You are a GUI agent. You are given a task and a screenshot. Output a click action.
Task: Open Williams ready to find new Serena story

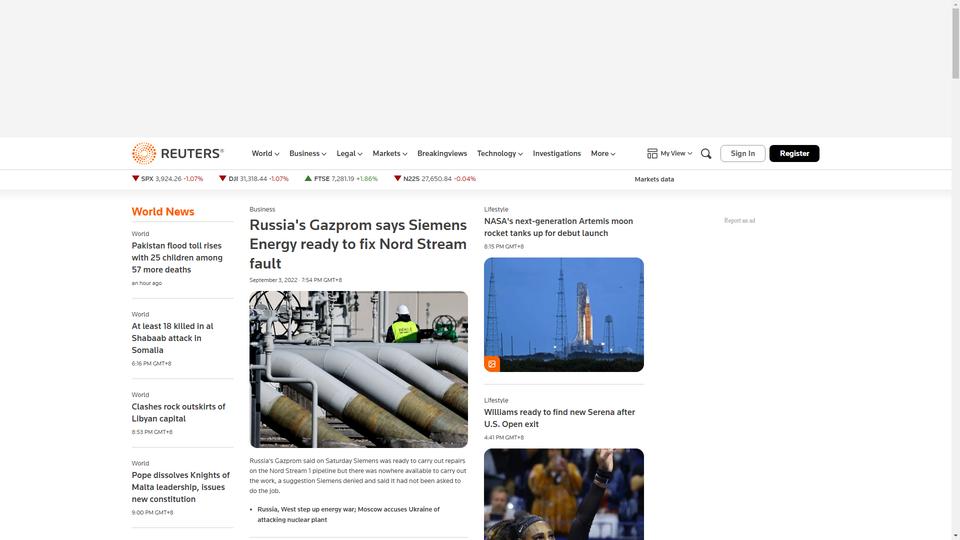[560, 418]
